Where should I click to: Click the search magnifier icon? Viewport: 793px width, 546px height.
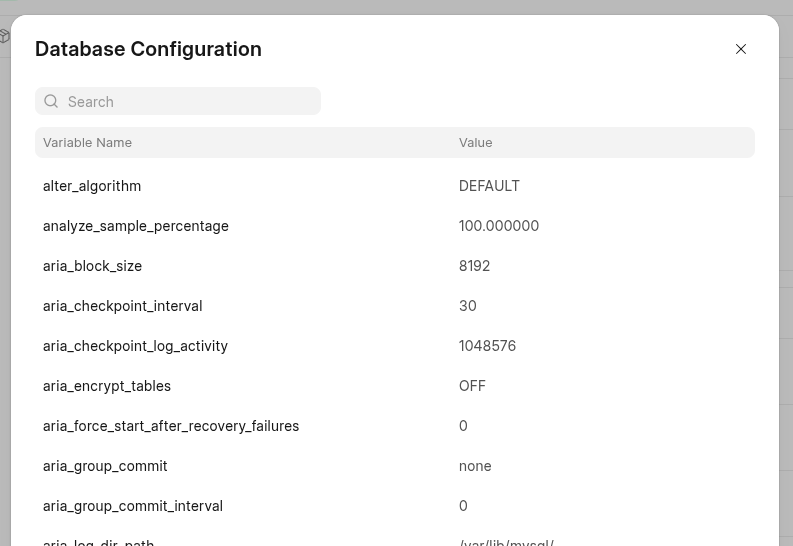click(x=52, y=101)
